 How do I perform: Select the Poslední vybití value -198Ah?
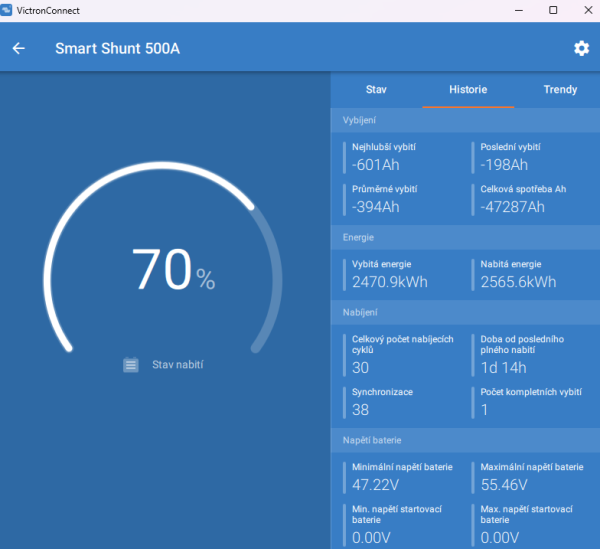[x=504, y=165]
